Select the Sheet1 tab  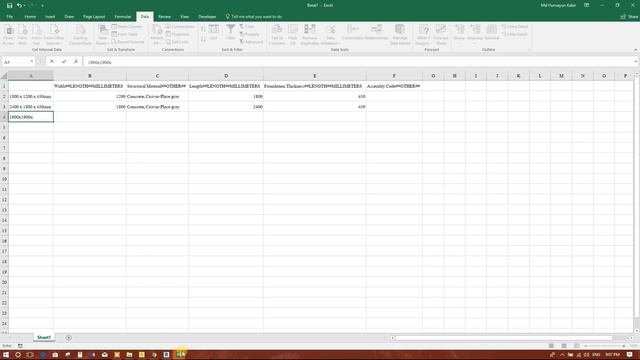44,338
